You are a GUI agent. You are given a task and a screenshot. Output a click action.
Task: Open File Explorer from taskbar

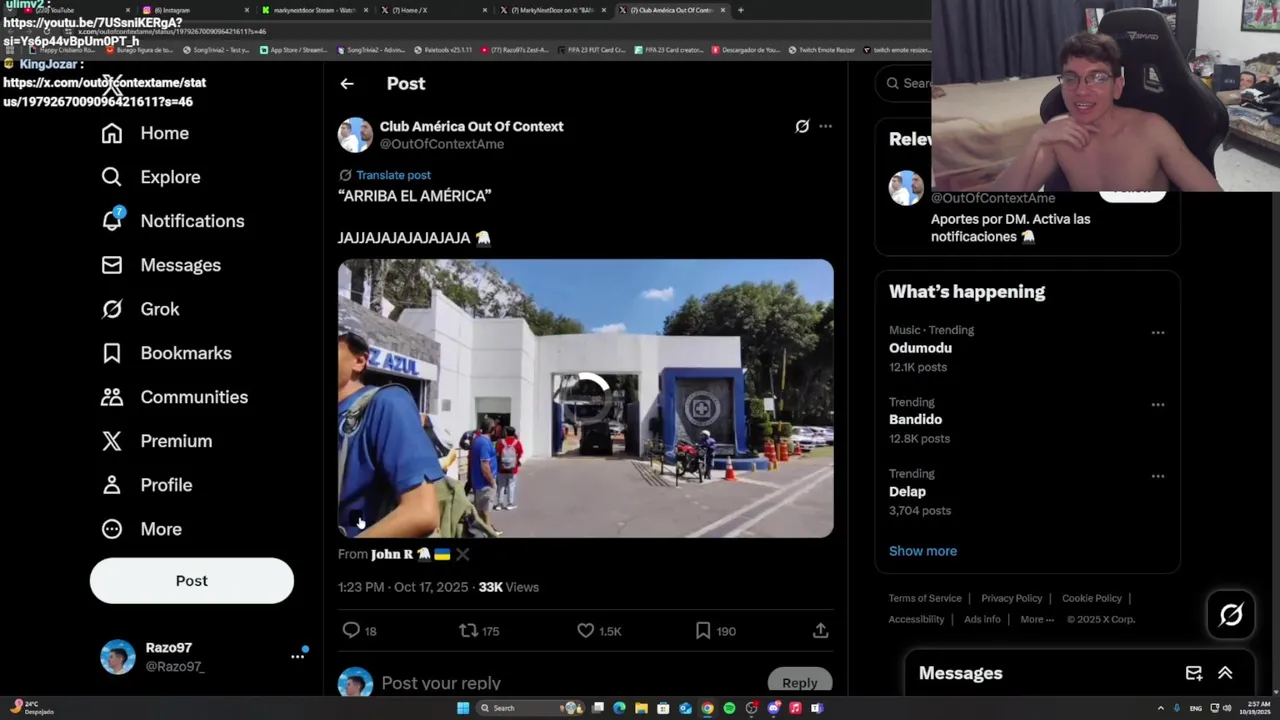click(x=641, y=708)
